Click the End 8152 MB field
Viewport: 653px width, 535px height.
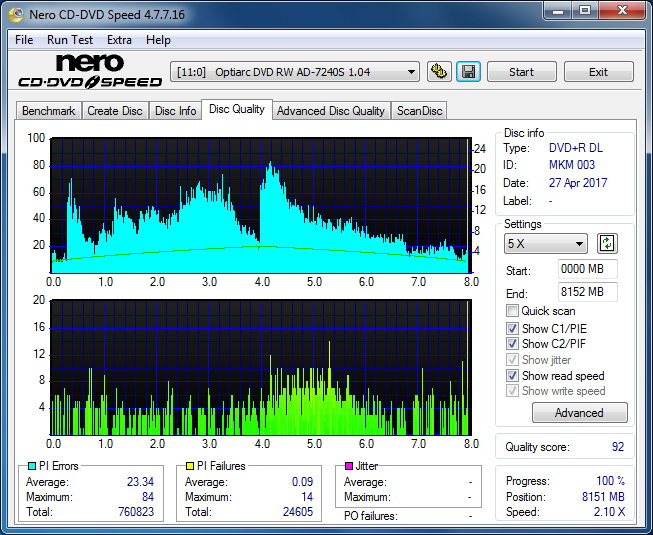point(587,291)
